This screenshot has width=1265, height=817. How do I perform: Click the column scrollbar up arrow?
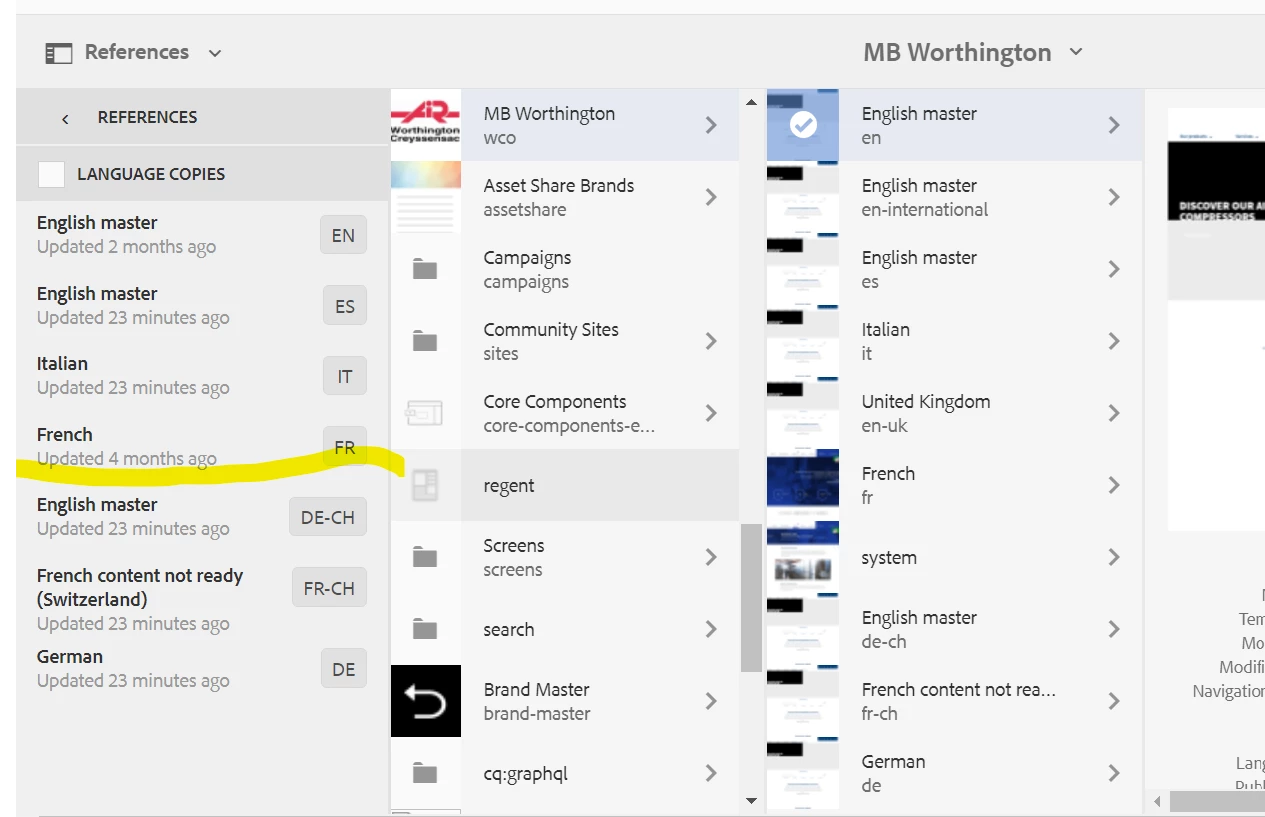(751, 100)
